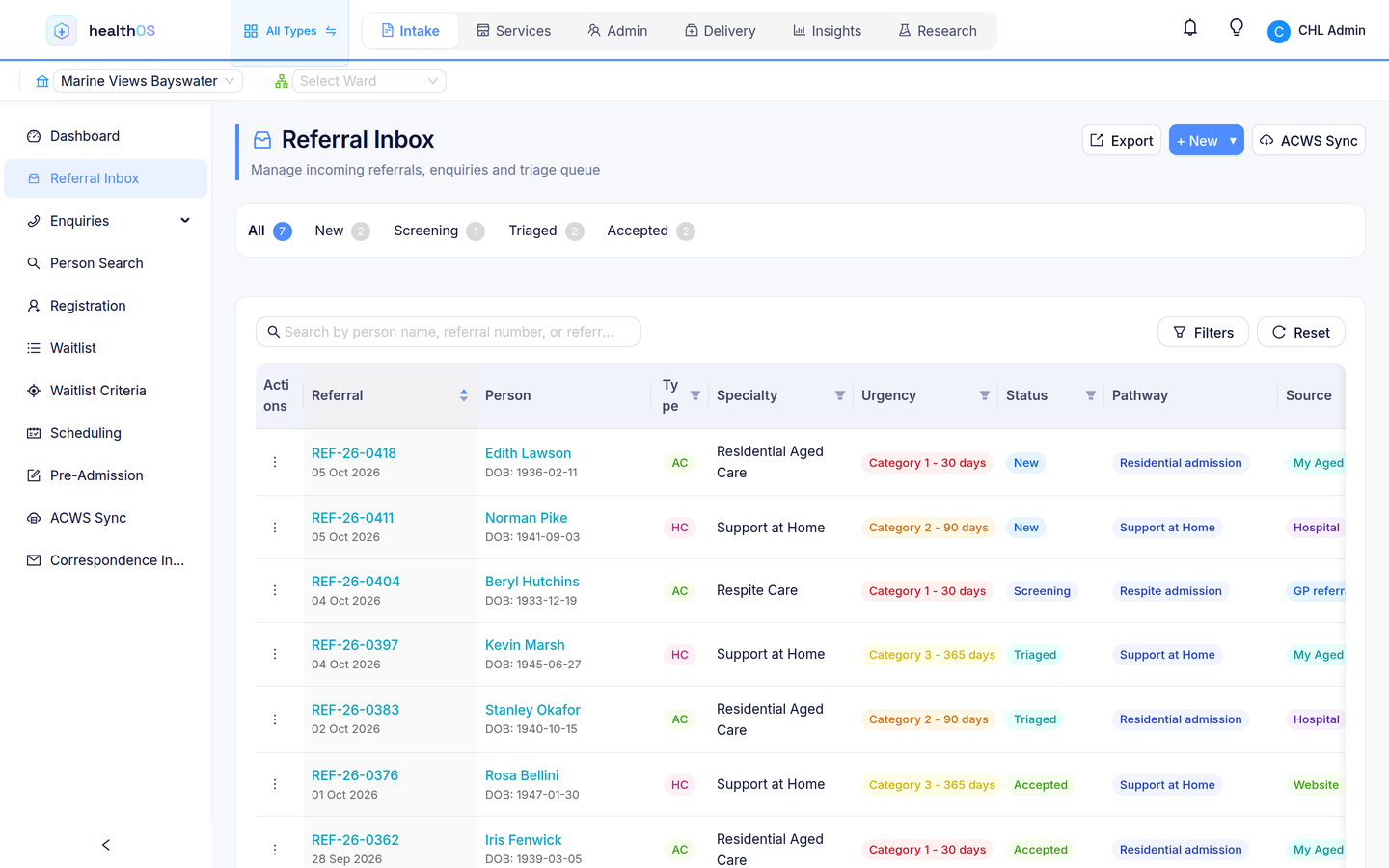
Task: Click the healthOS logo icon
Action: (x=62, y=31)
